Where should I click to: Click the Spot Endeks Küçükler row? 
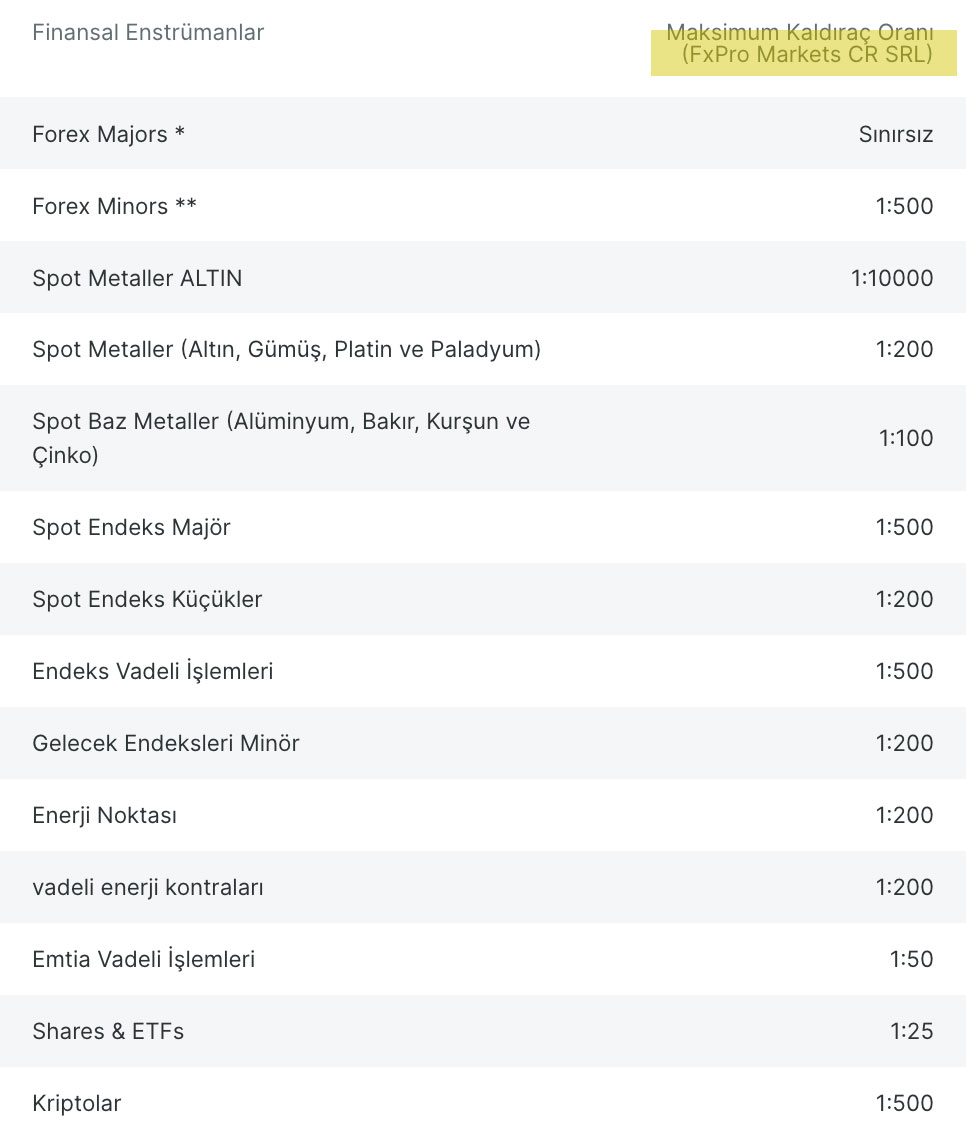pos(483,599)
